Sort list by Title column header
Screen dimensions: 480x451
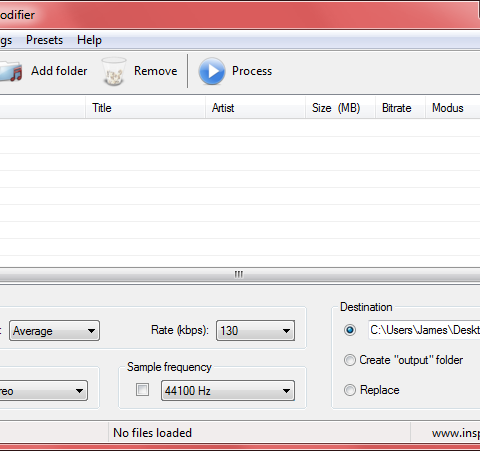click(x=145, y=108)
